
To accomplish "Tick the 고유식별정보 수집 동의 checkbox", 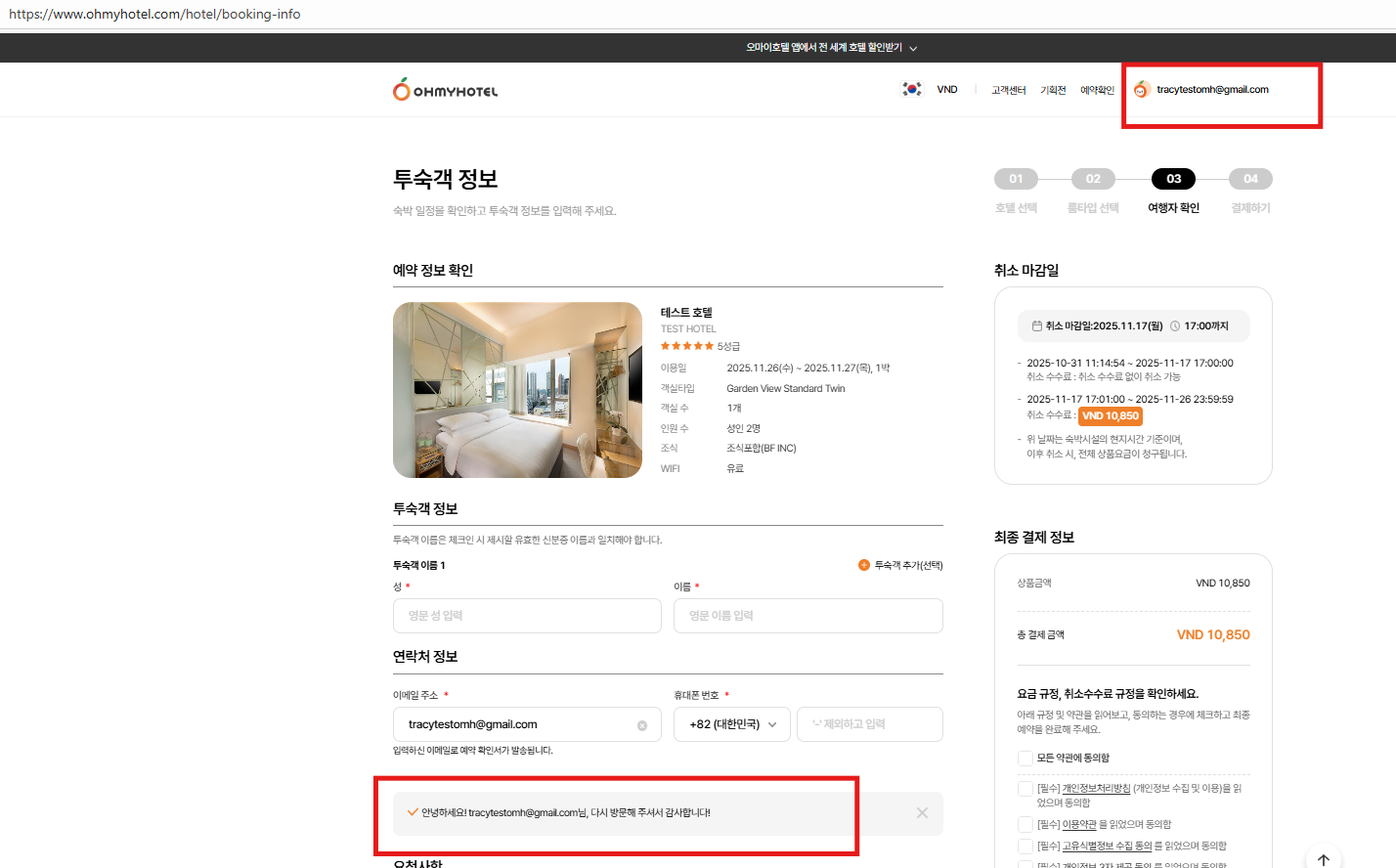I will pyautogui.click(x=1025, y=846).
